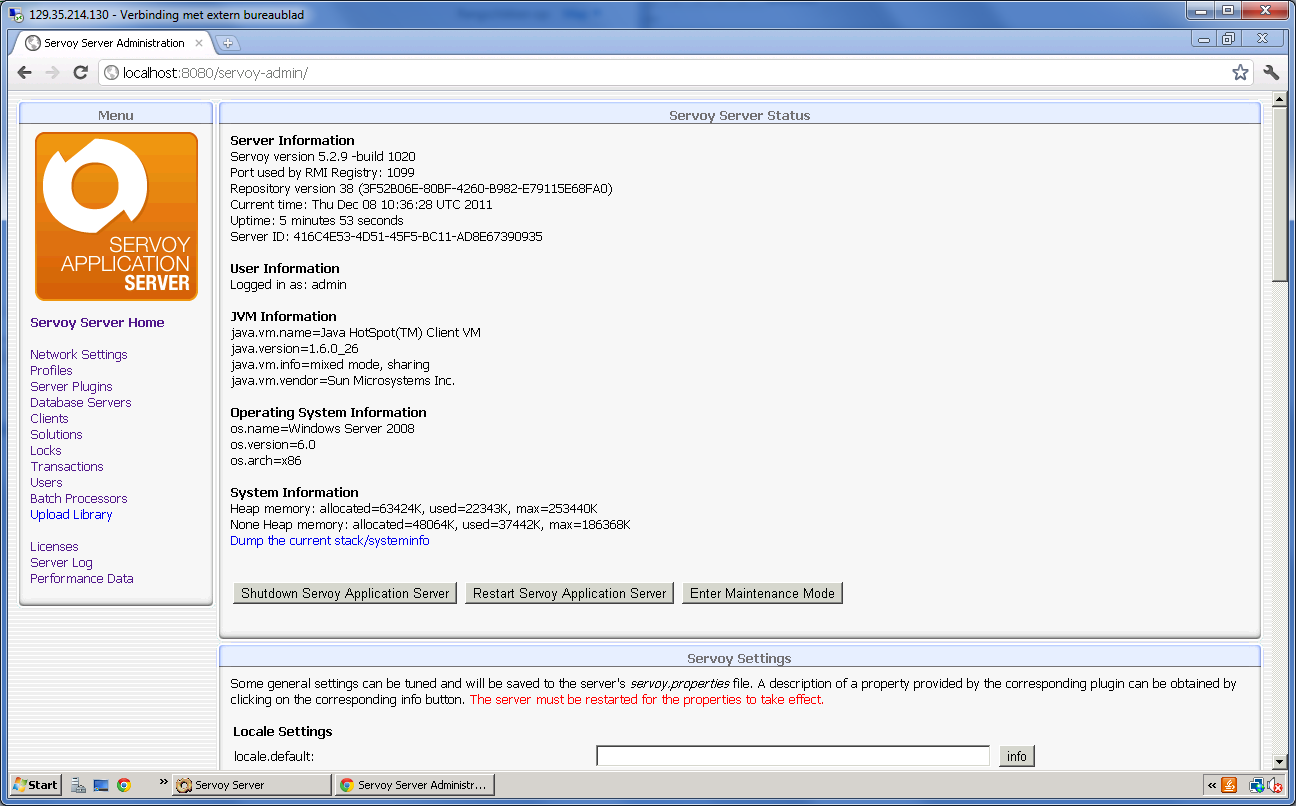Click the locale.default text field
Viewport: 1296px width, 806px height.
(x=793, y=756)
